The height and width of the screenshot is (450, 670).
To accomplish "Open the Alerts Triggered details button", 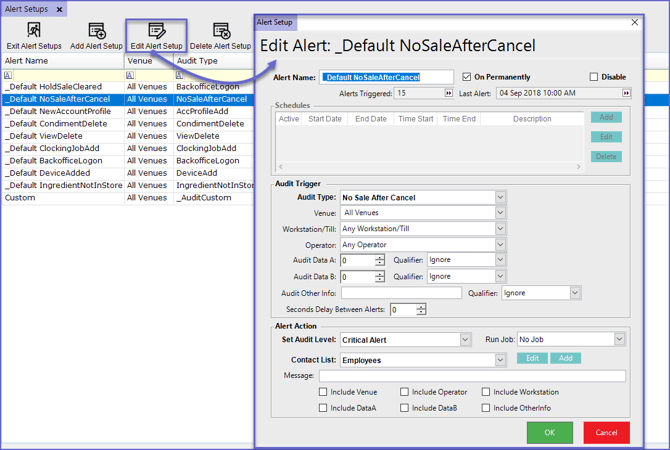I will pyautogui.click(x=448, y=93).
